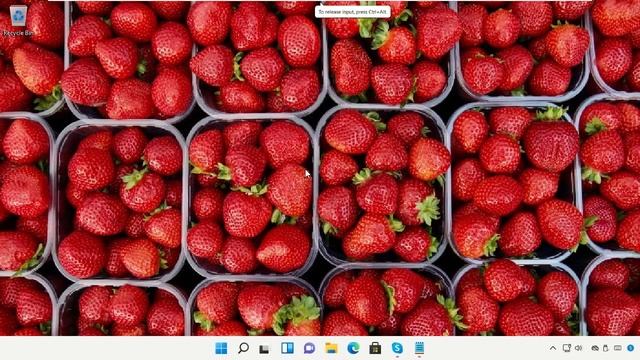The height and width of the screenshot is (360, 640).
Task: Open Microsoft Store from the taskbar
Action: [x=375, y=348]
